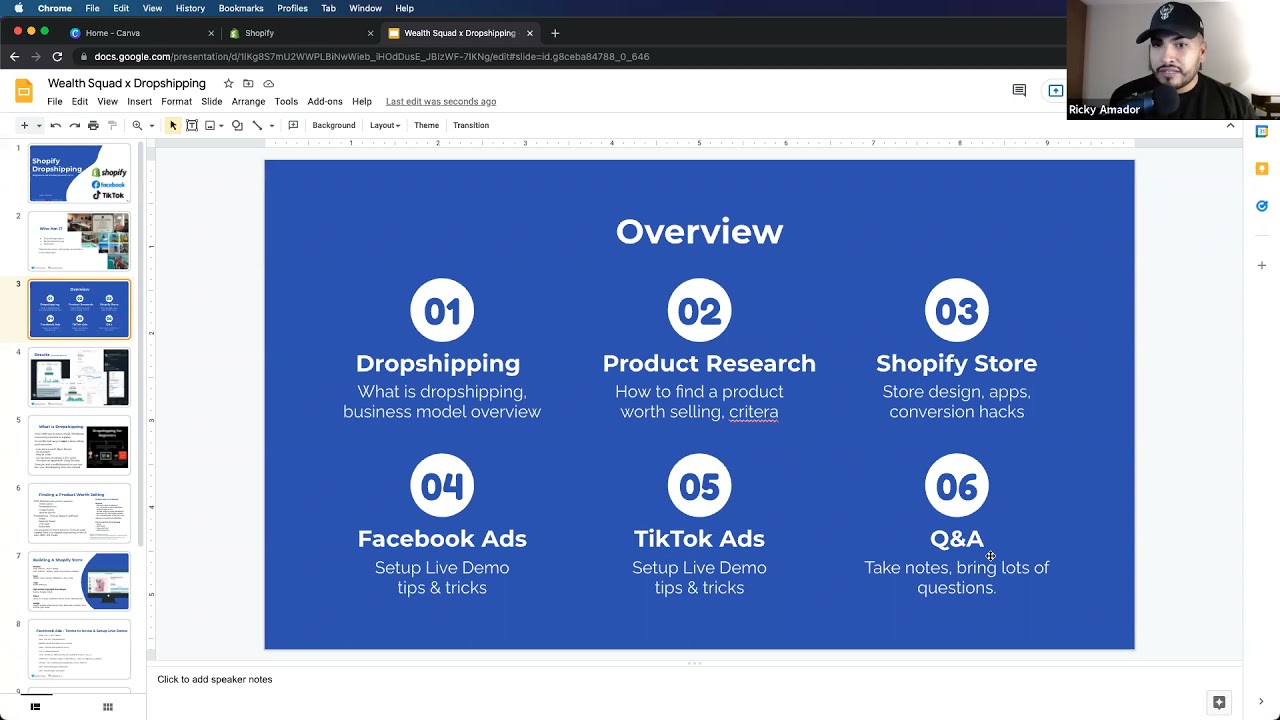The image size is (1280, 720).
Task: Click the Present slideshow button
Action: pos(1055,90)
